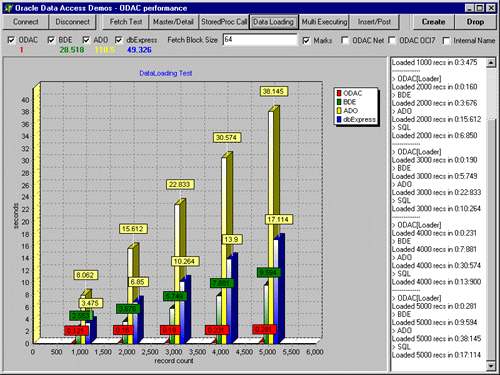Click the log scrollbar down arrow
Viewport: 500px width, 375px height.
491,366
